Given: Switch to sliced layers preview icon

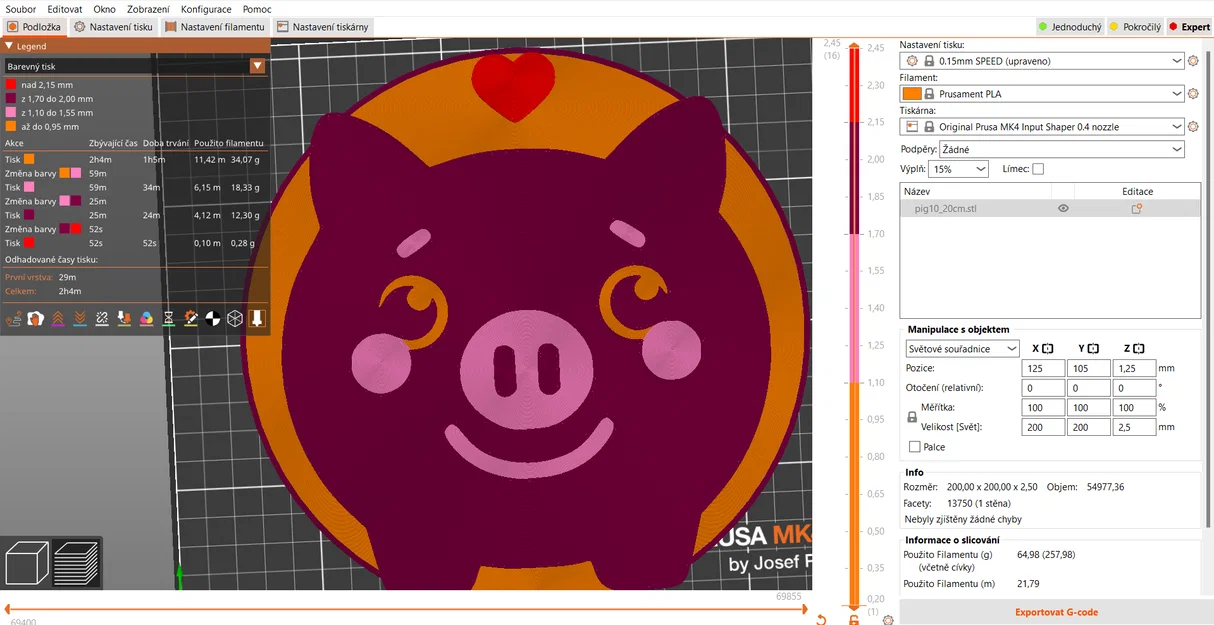Looking at the screenshot, I should (76, 563).
